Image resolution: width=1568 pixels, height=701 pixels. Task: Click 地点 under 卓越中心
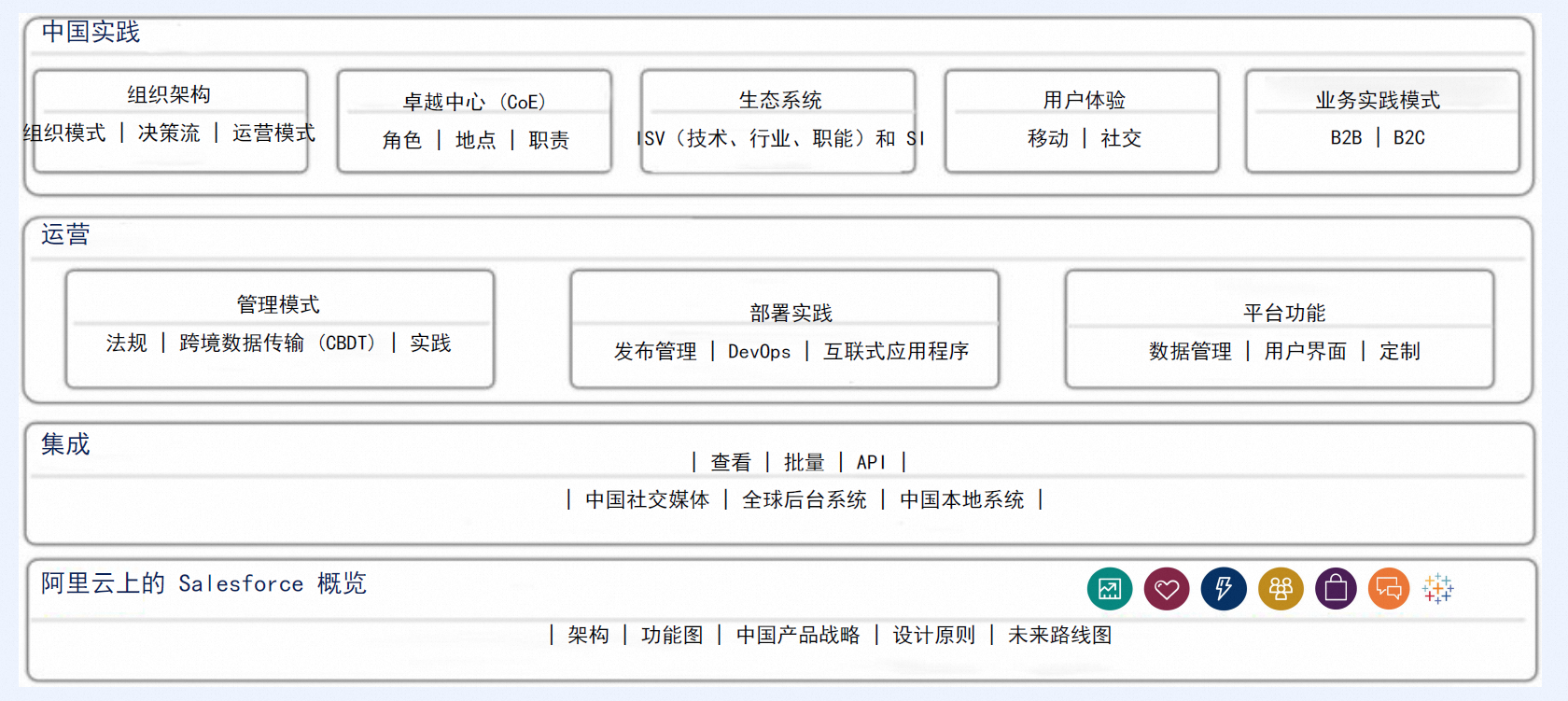475,140
